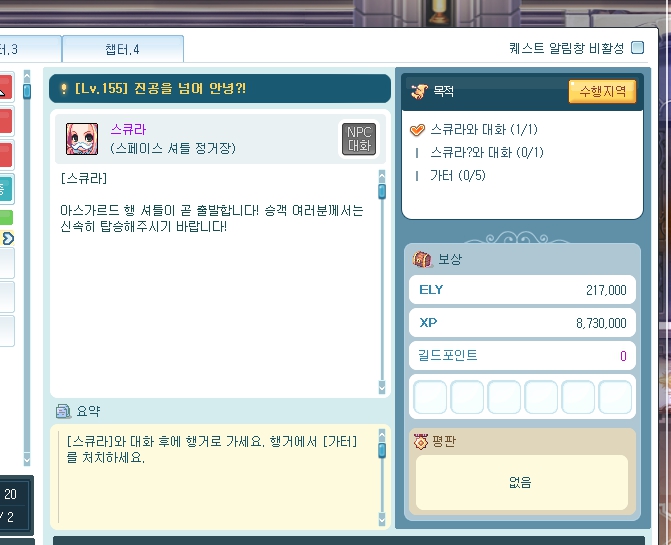Click the 수행지역 button
Image resolution: width=671 pixels, height=545 pixels.
click(602, 91)
